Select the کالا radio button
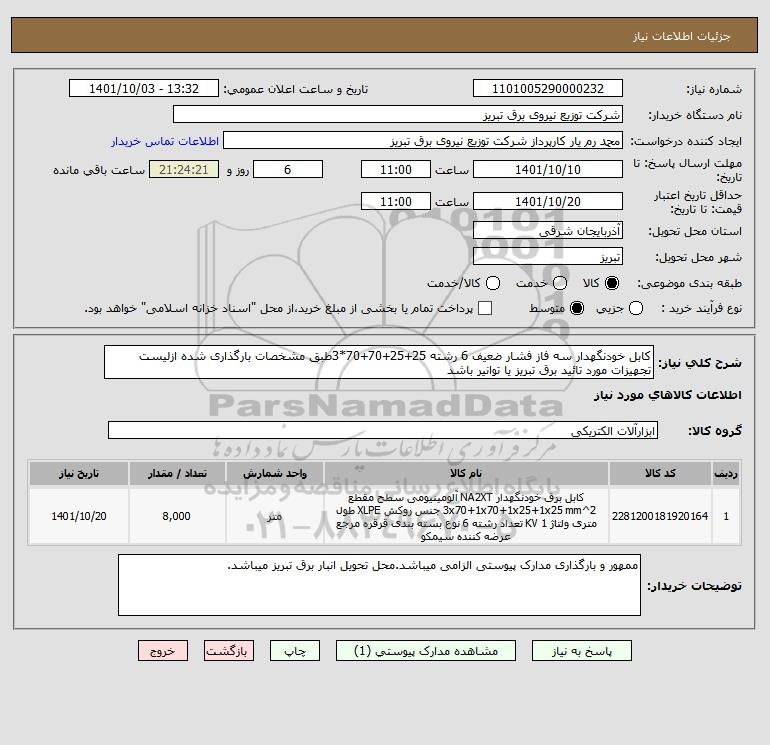Viewport: 770px width, 745px height. (x=612, y=283)
